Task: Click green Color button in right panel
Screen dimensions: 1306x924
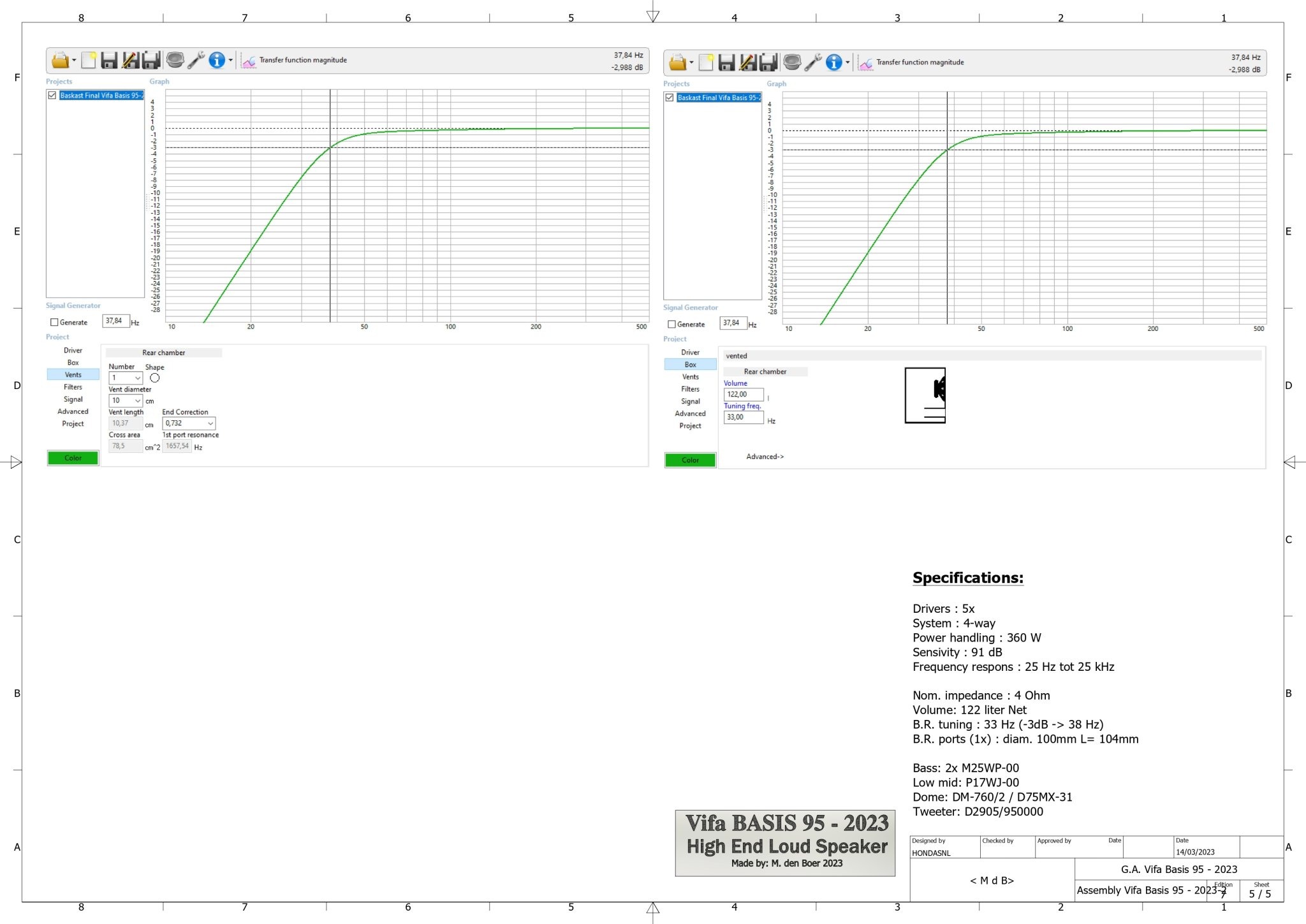Action: pyautogui.click(x=690, y=460)
